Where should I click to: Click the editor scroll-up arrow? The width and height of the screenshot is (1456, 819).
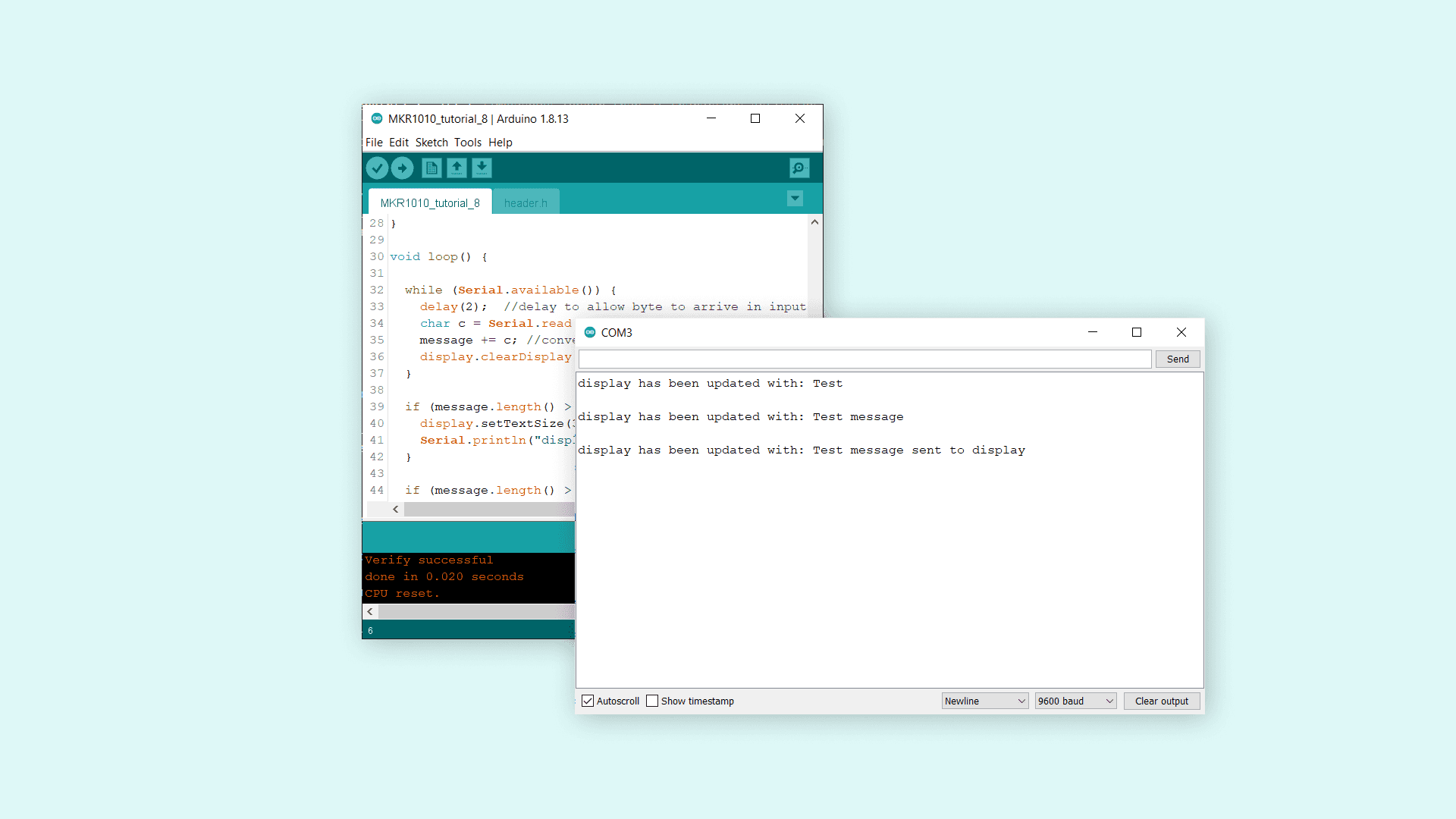point(814,222)
